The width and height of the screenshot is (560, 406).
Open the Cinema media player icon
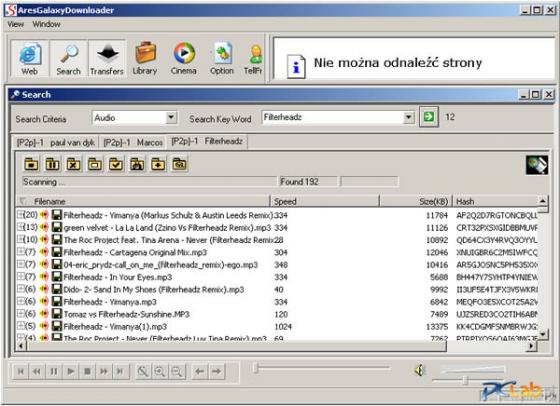click(x=184, y=59)
